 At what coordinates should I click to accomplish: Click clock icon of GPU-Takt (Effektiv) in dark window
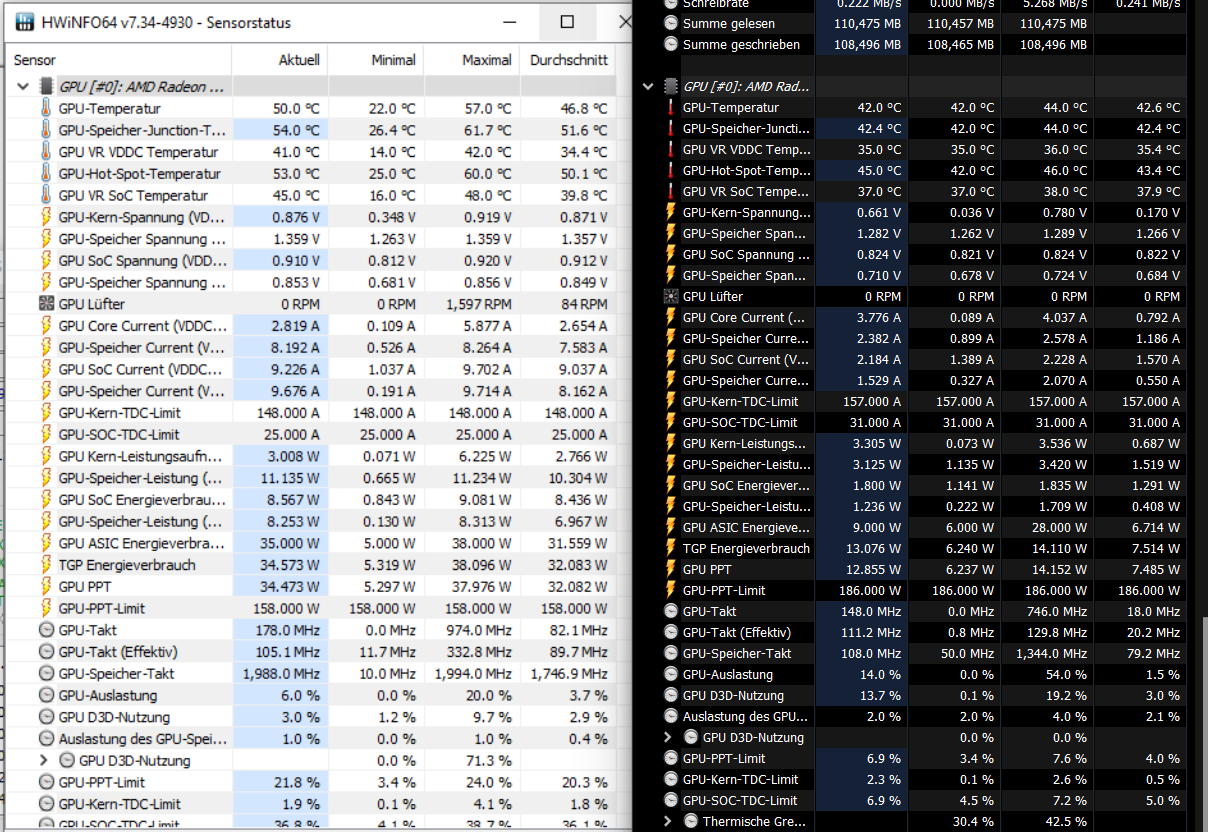click(671, 632)
